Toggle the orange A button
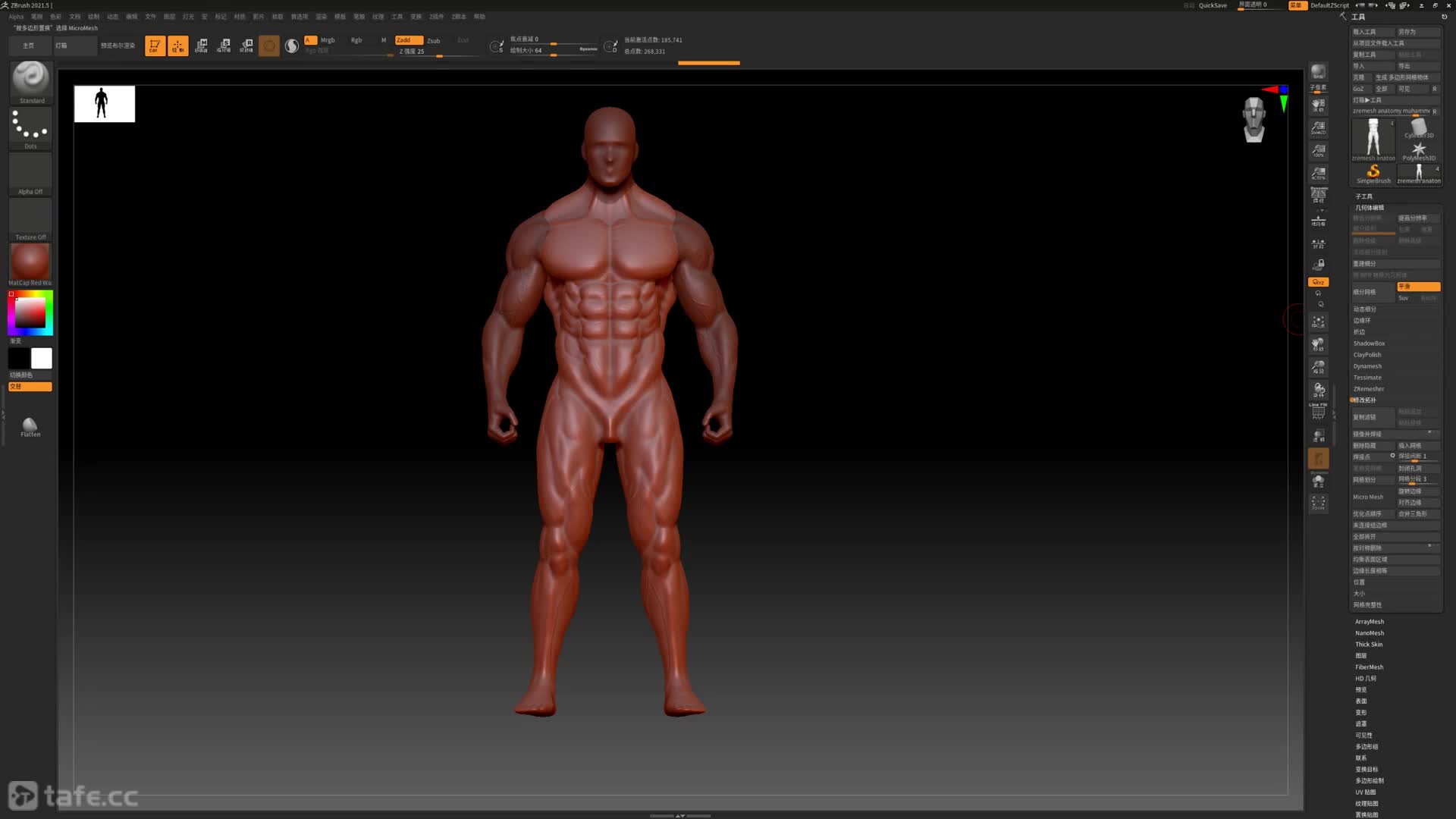This screenshot has height=819, width=1456. pyautogui.click(x=310, y=40)
